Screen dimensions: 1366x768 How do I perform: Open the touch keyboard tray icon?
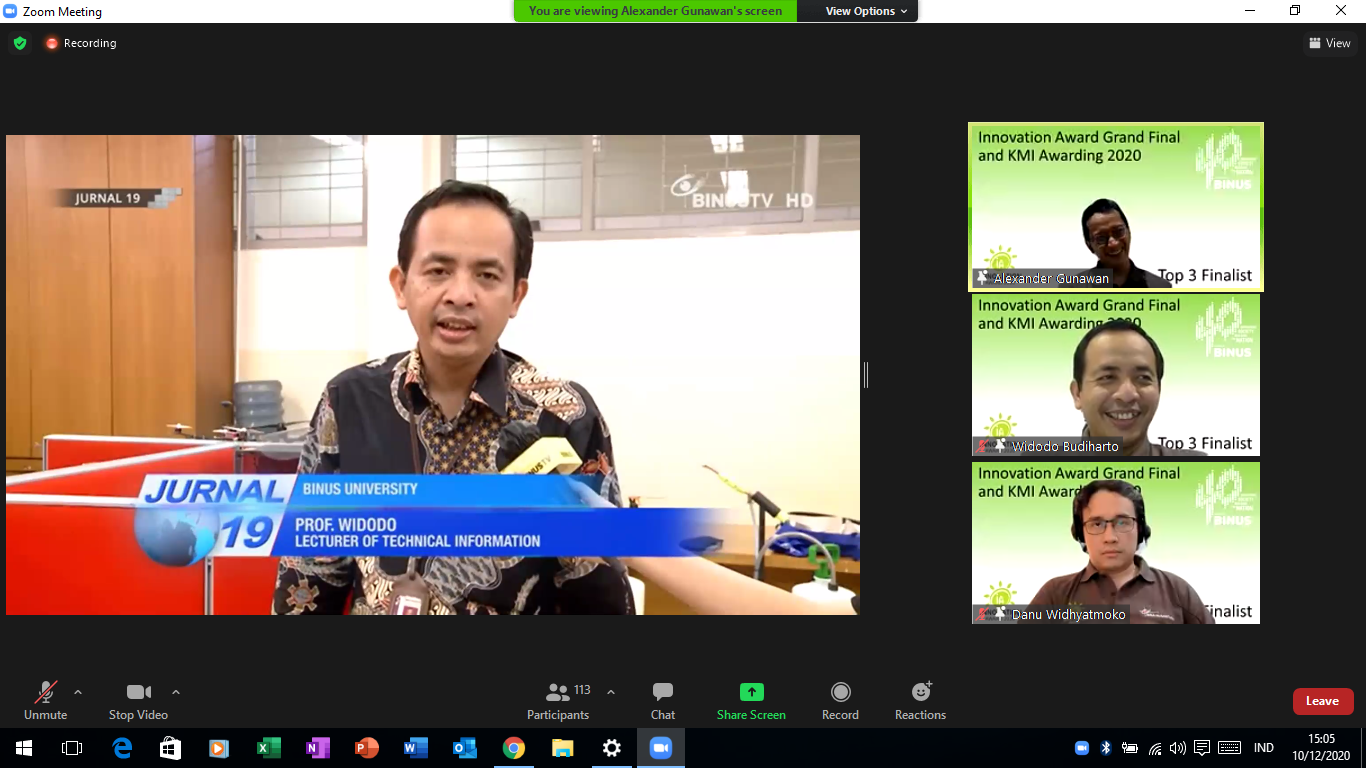pos(1230,748)
